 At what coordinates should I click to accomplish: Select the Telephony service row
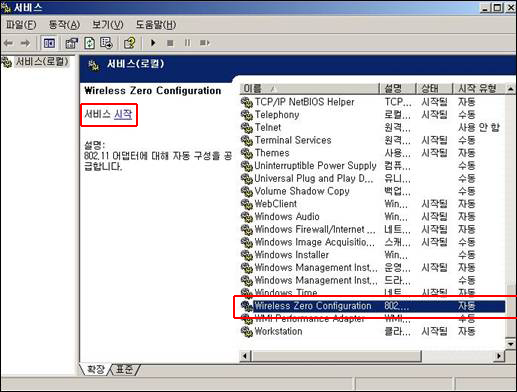[x=373, y=115]
